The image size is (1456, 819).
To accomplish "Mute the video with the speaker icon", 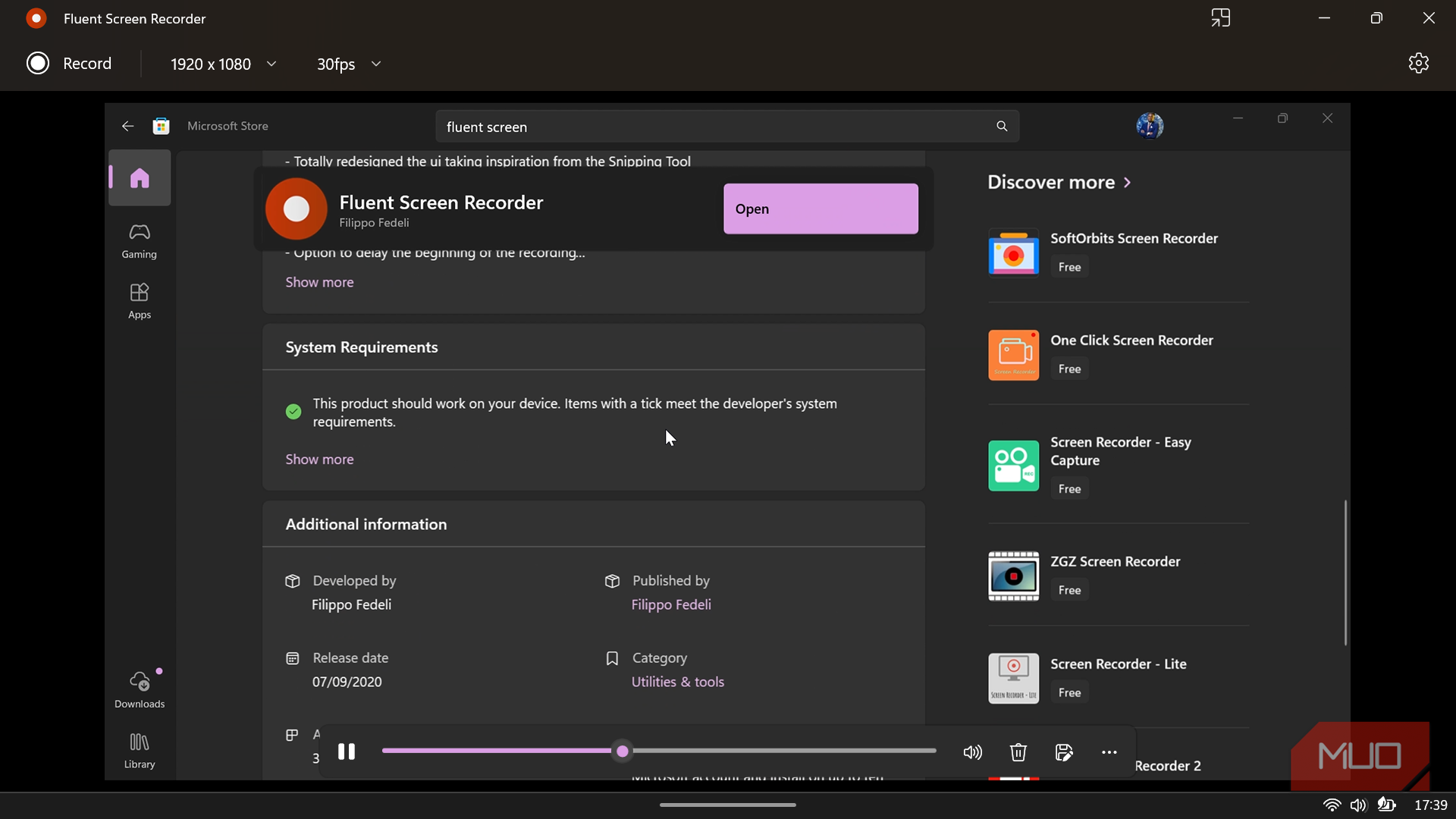I will (972, 752).
